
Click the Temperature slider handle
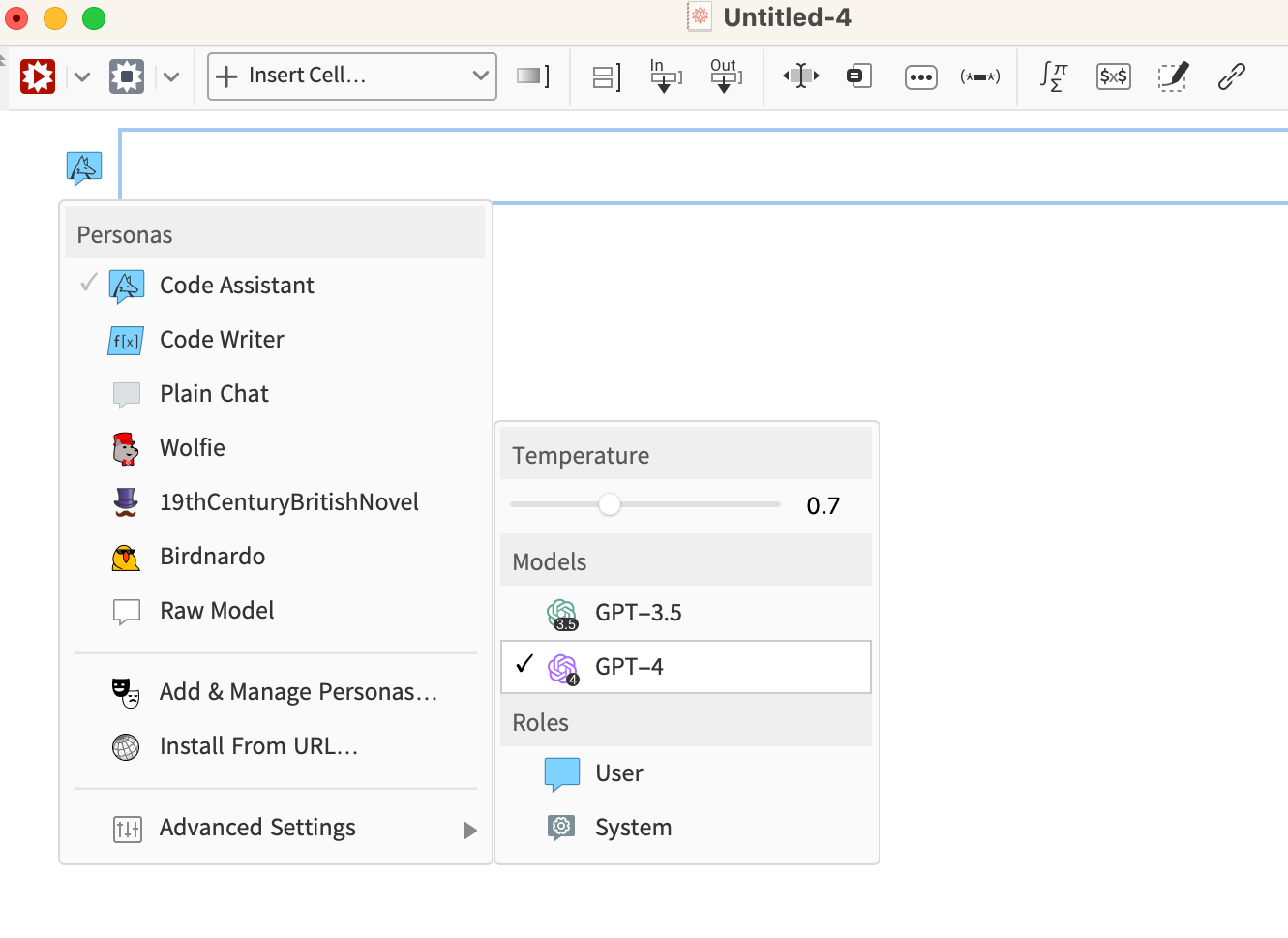(609, 504)
